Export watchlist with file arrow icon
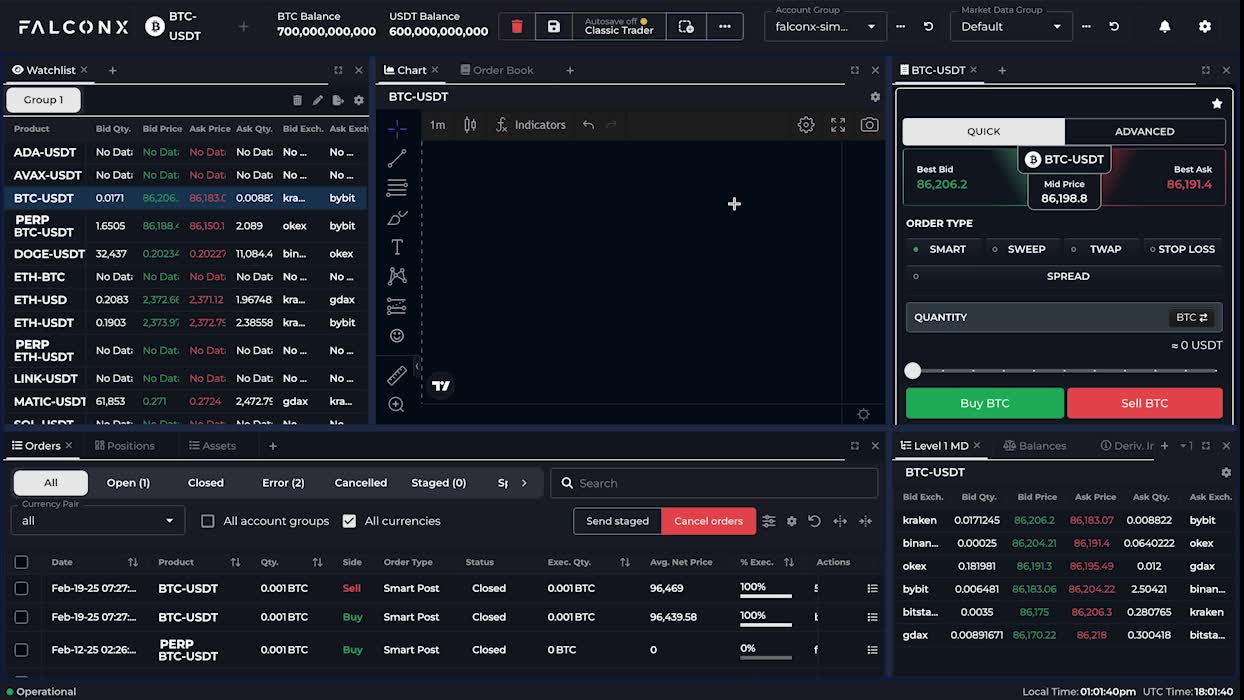Screen dimensions: 1244x700 pos(338,100)
